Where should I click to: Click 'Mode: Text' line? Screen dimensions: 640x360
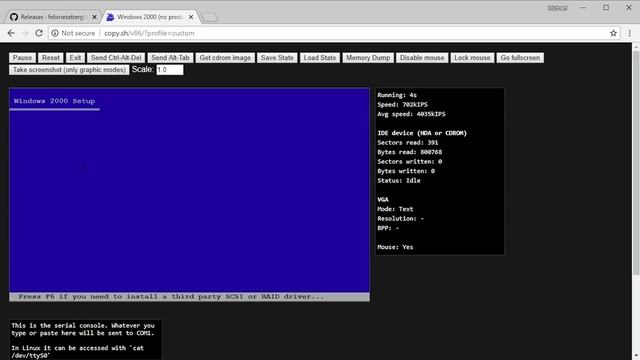(x=396, y=209)
